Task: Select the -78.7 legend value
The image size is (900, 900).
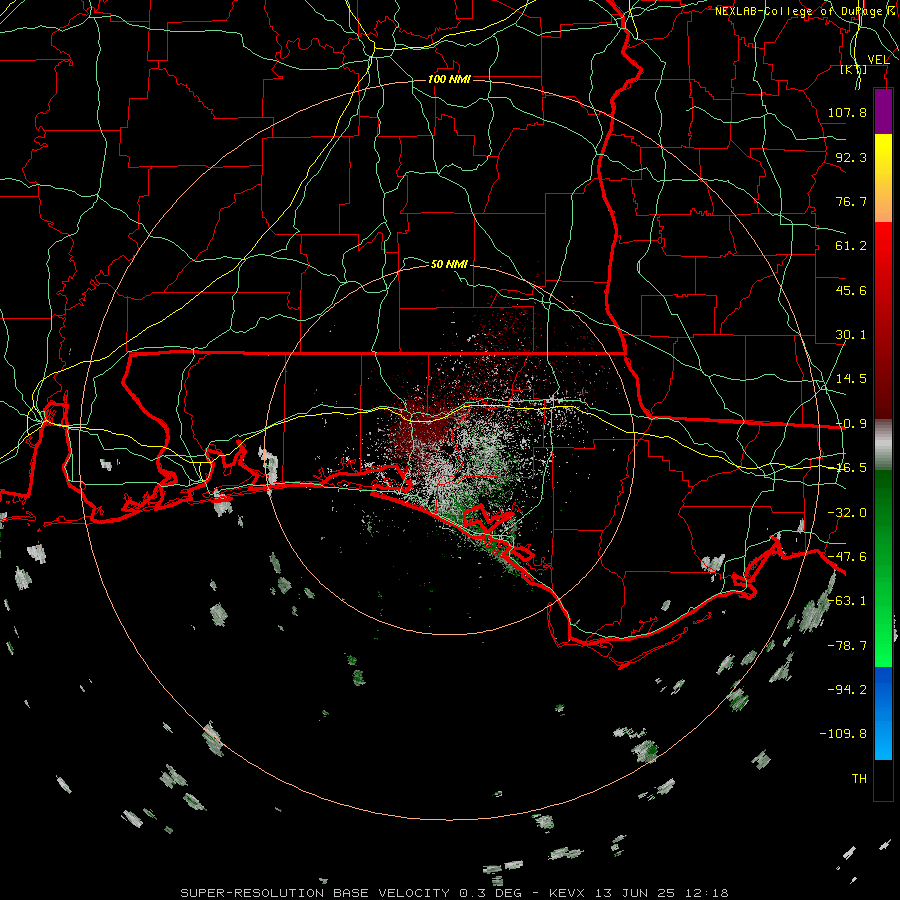Action: pyautogui.click(x=847, y=646)
